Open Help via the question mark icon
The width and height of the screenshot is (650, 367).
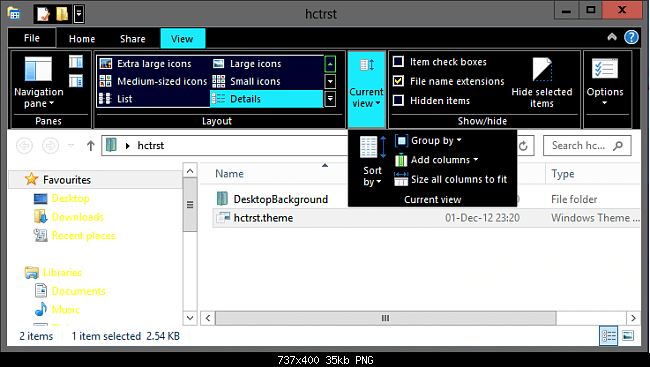pyautogui.click(x=631, y=37)
